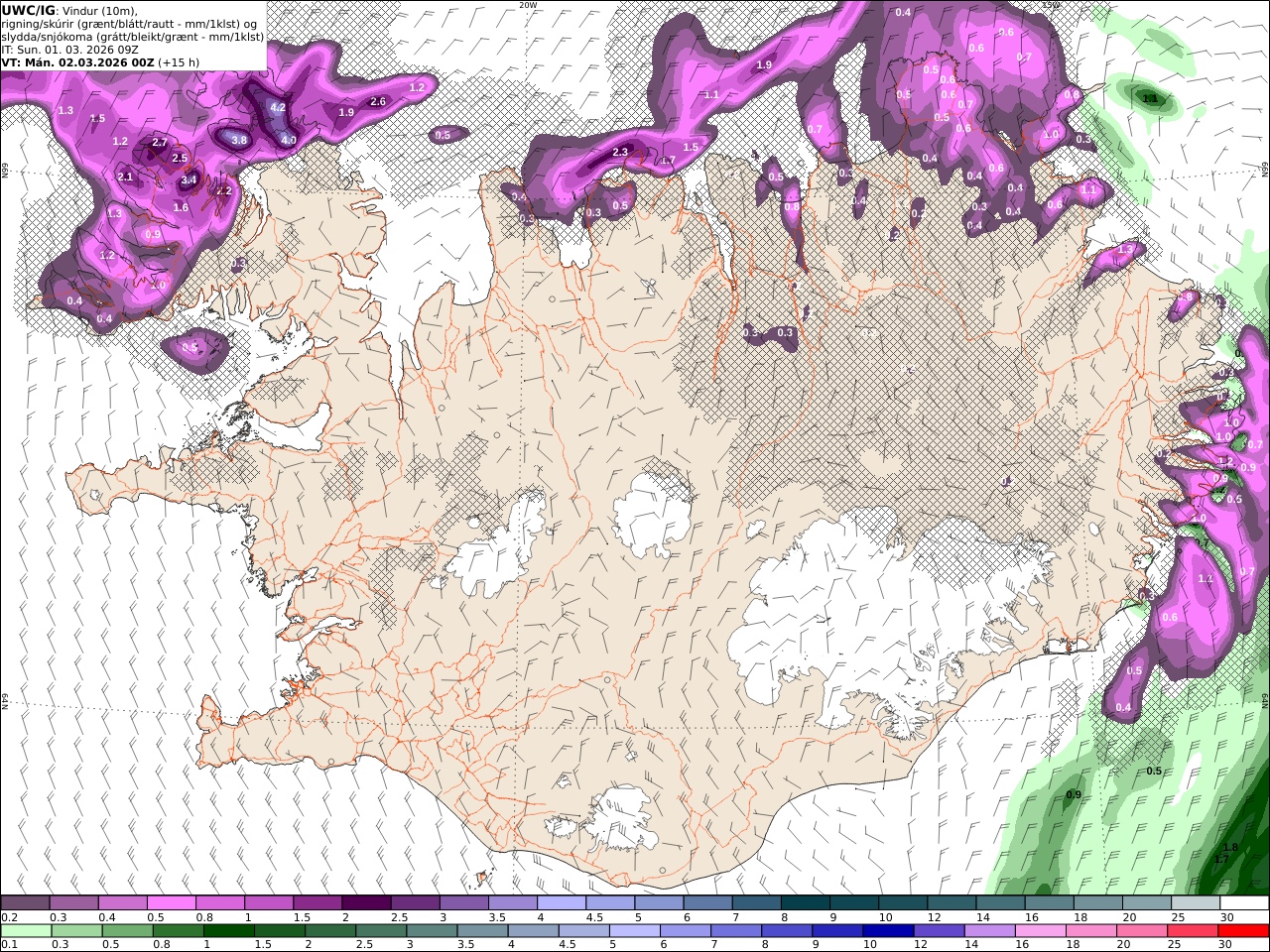Screen dimensions: 1270x952
Task: Click lower legend swatch between 5 and 6
Action: point(634,930)
